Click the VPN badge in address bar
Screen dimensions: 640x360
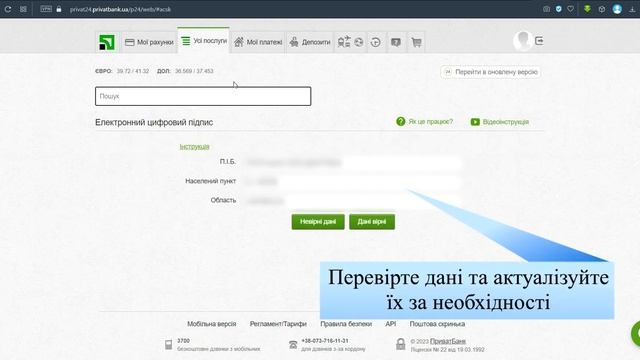tap(46, 9)
